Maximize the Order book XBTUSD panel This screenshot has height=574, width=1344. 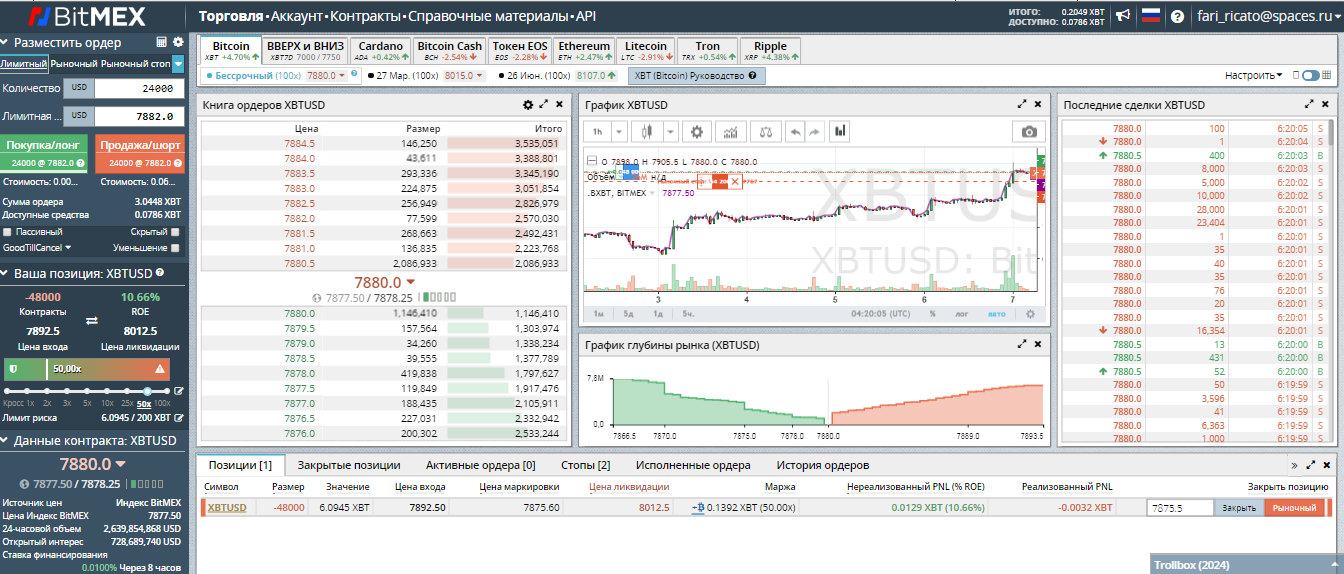click(x=544, y=104)
